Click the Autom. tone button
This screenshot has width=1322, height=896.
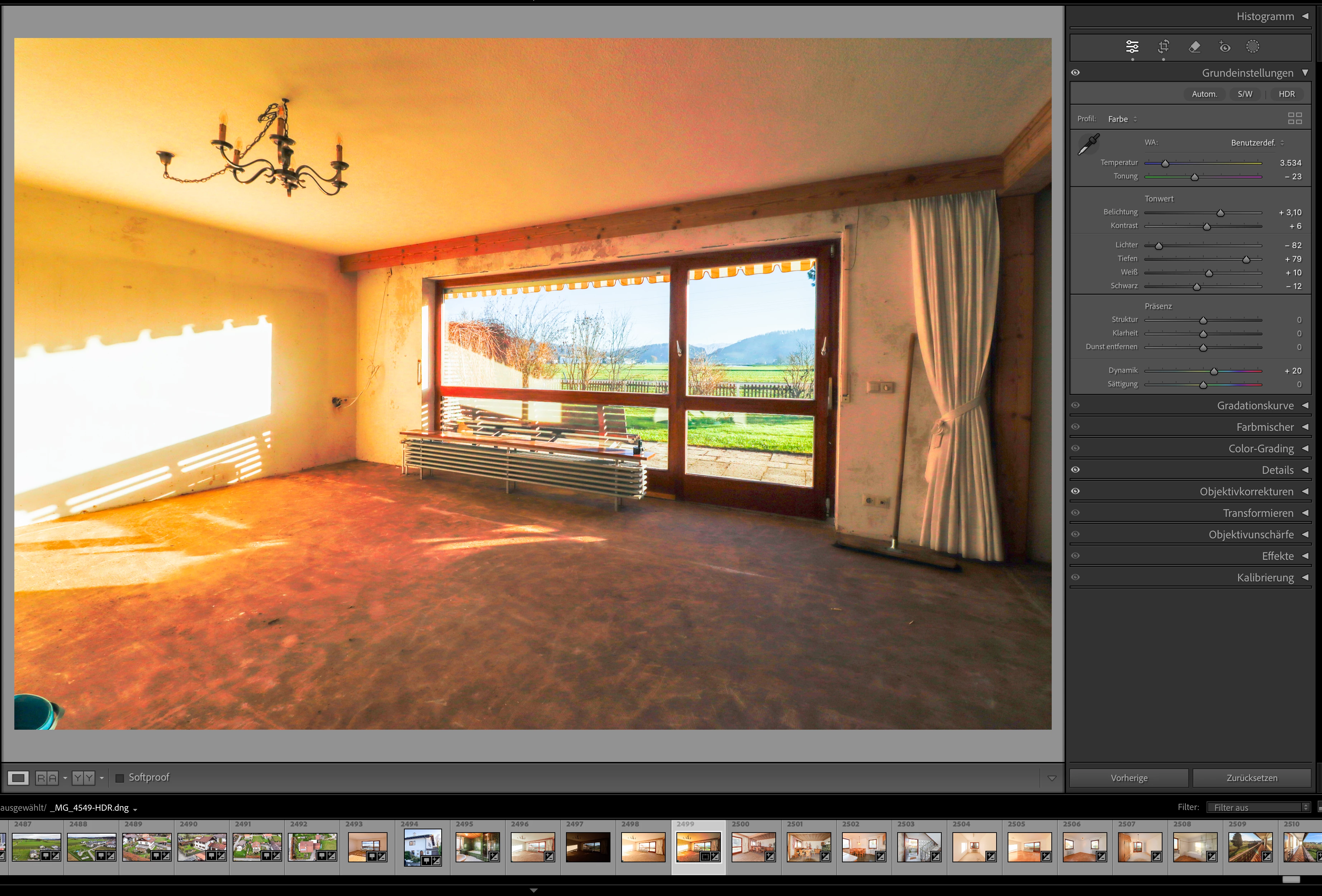point(1204,94)
